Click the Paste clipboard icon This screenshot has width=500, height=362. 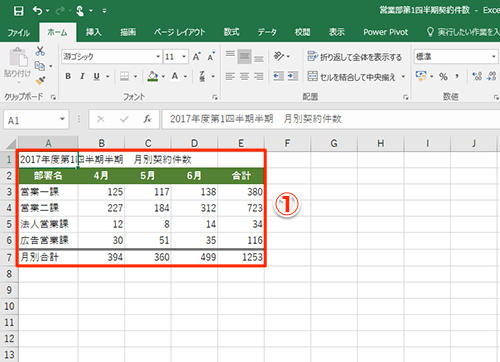18,57
